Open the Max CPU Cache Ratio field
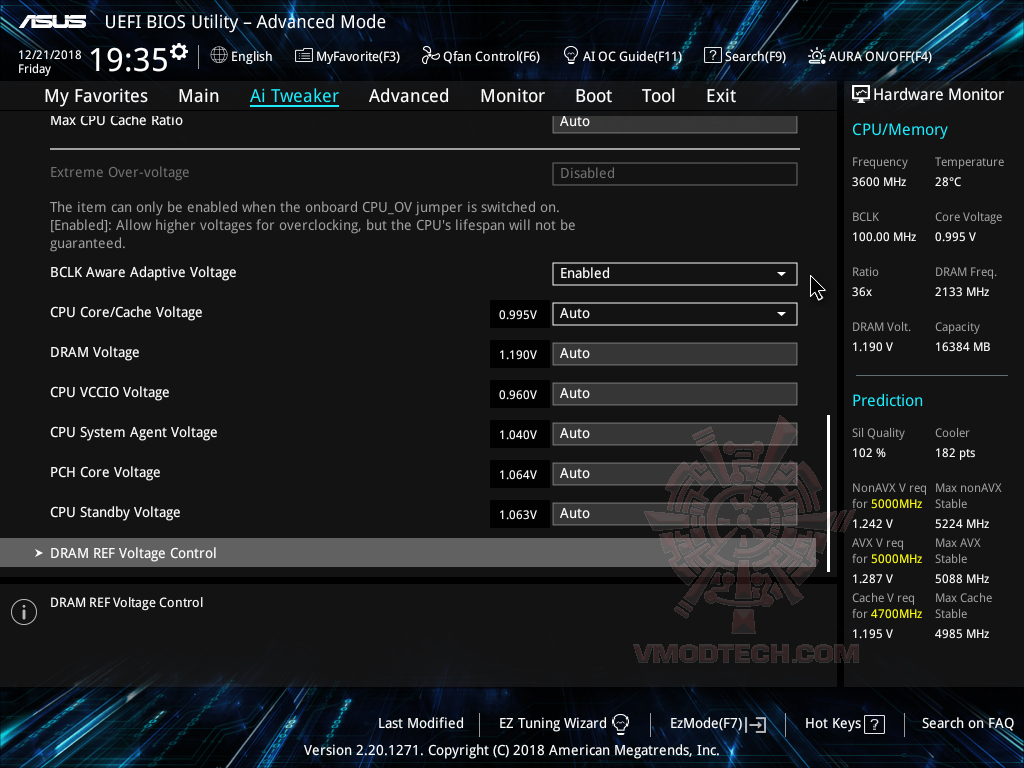Image resolution: width=1024 pixels, height=768 pixels. (674, 121)
